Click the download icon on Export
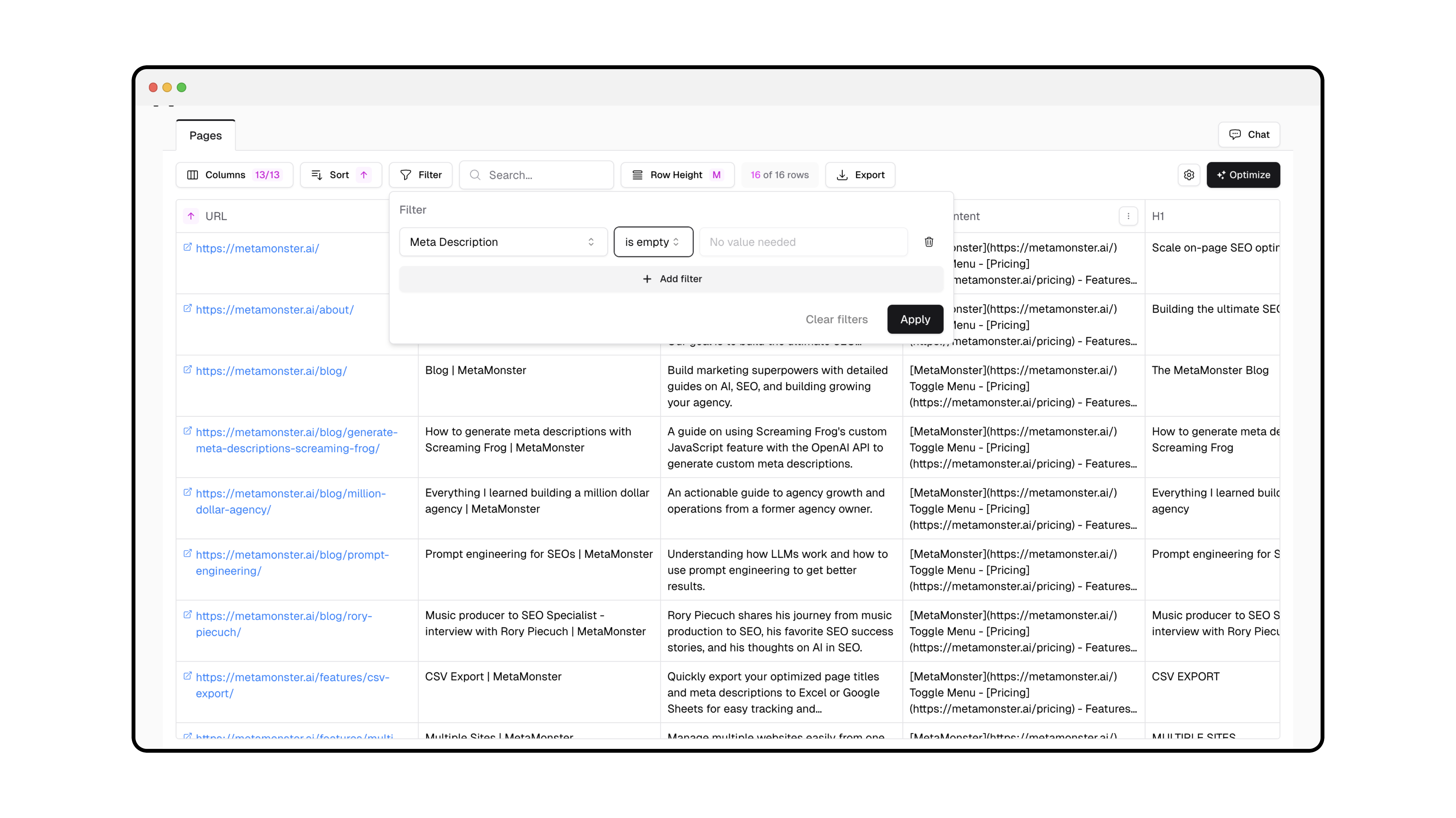The width and height of the screenshot is (1456, 818). point(842,175)
